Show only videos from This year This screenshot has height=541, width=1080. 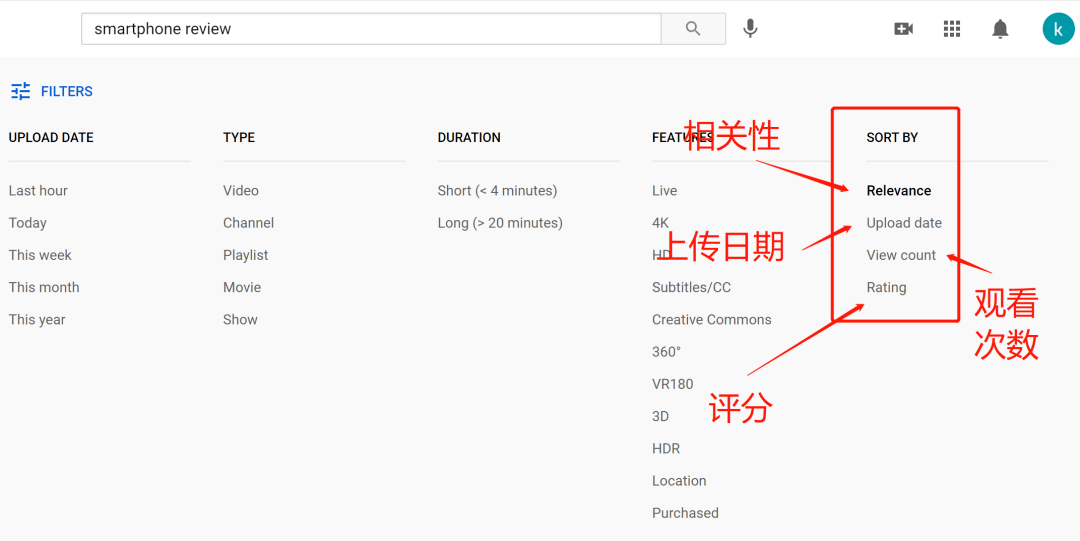point(37,320)
